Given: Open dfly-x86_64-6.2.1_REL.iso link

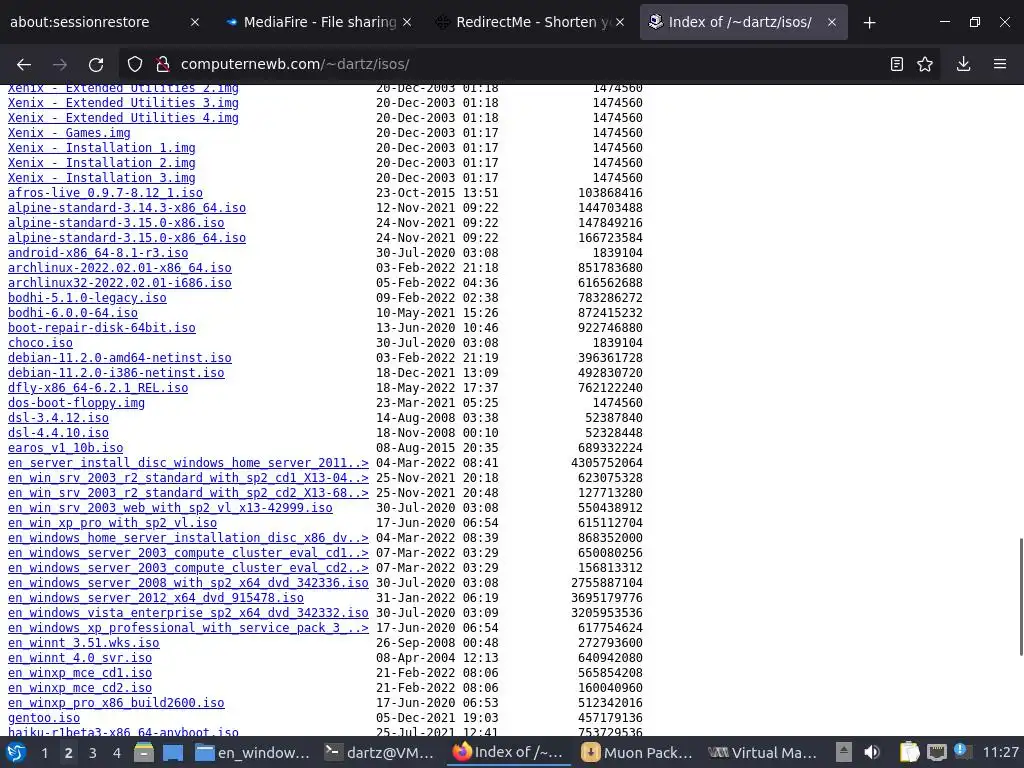Looking at the screenshot, I should 98,388.
